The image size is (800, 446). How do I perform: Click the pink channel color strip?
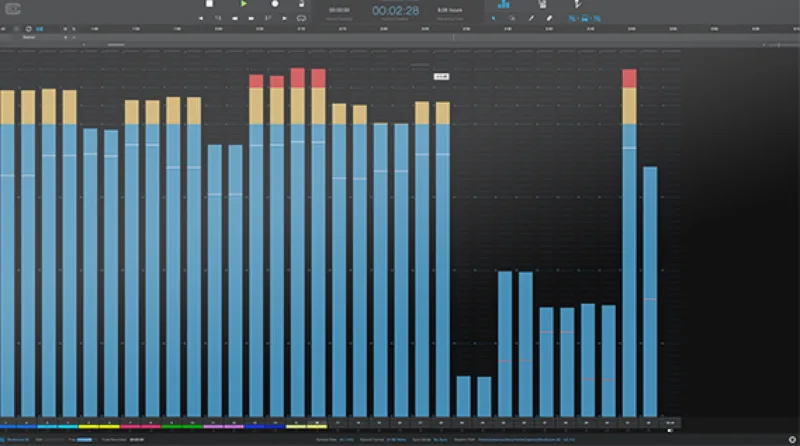140,427
